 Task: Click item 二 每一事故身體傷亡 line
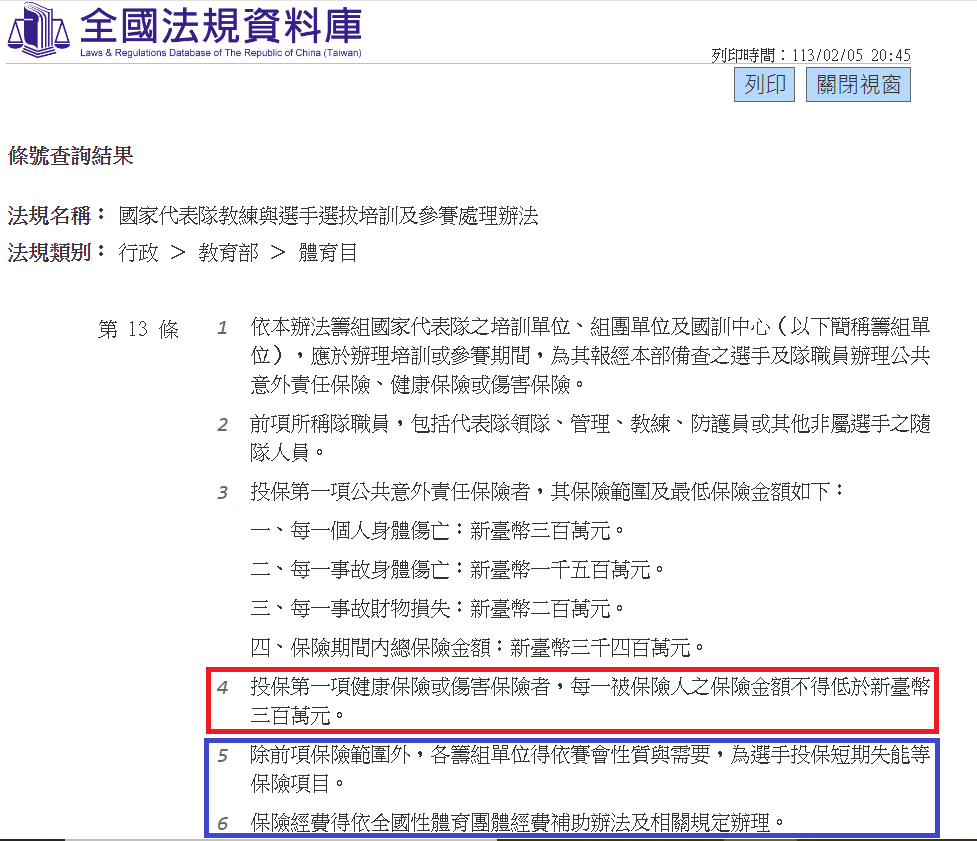point(457,570)
